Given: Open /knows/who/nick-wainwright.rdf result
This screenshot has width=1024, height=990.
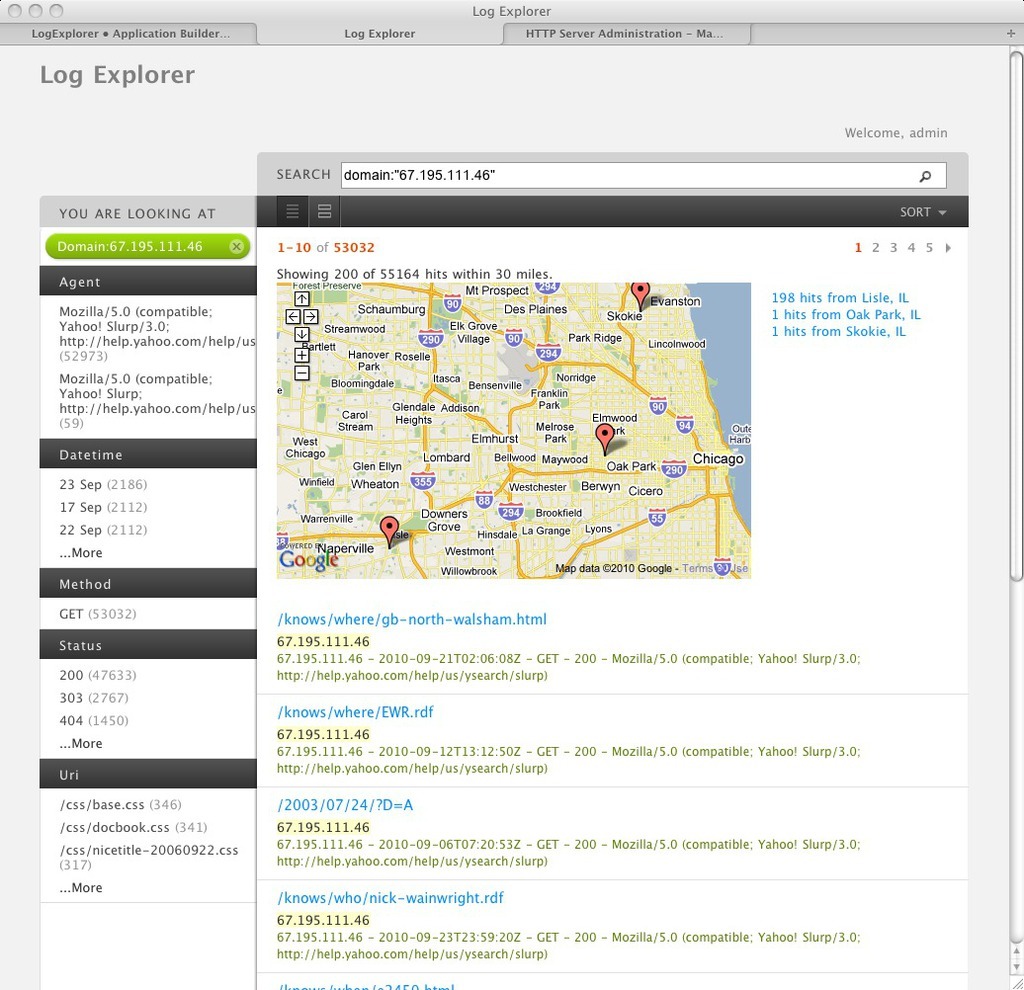Looking at the screenshot, I should coord(391,898).
